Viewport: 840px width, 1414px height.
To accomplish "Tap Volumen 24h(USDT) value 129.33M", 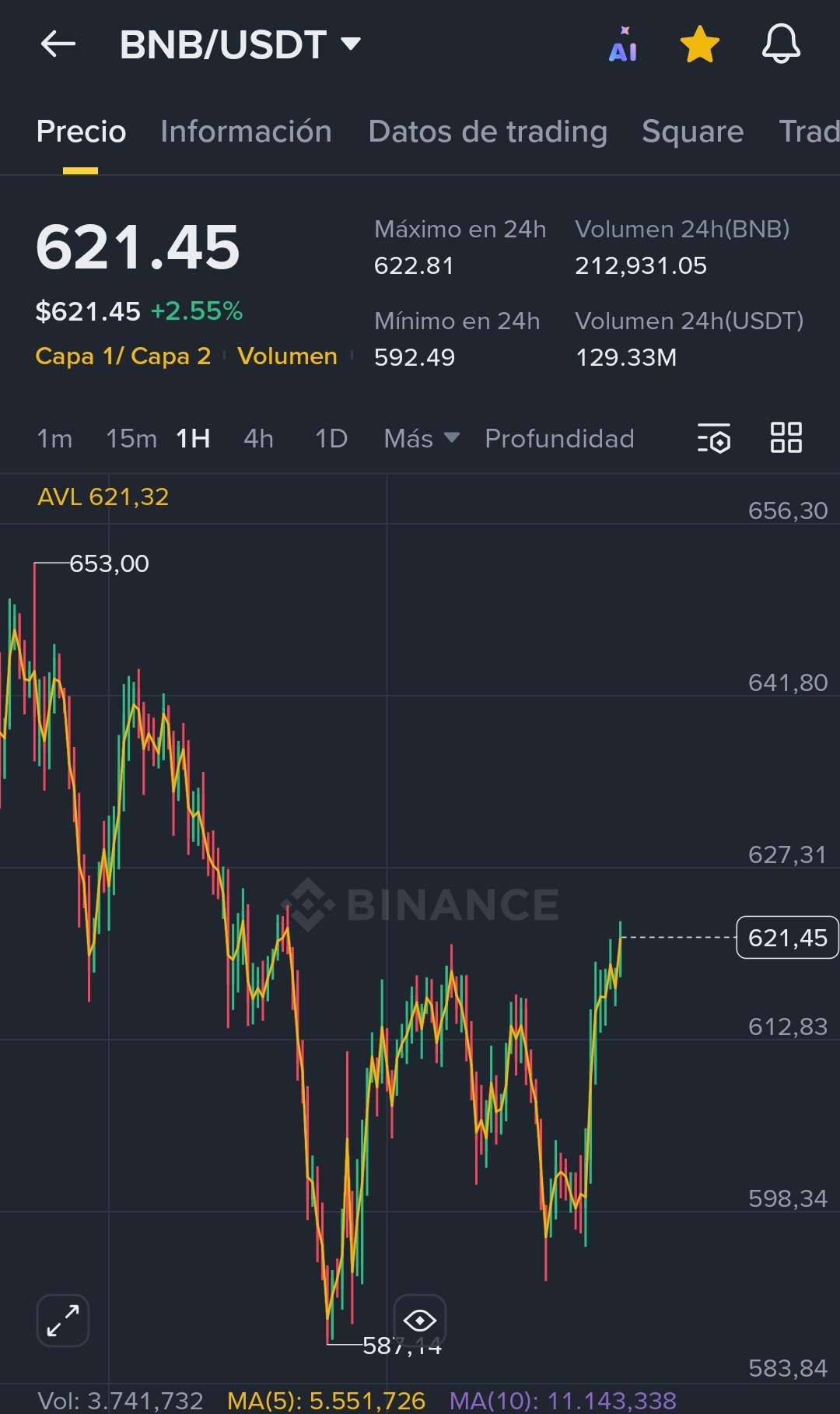I will 626,357.
